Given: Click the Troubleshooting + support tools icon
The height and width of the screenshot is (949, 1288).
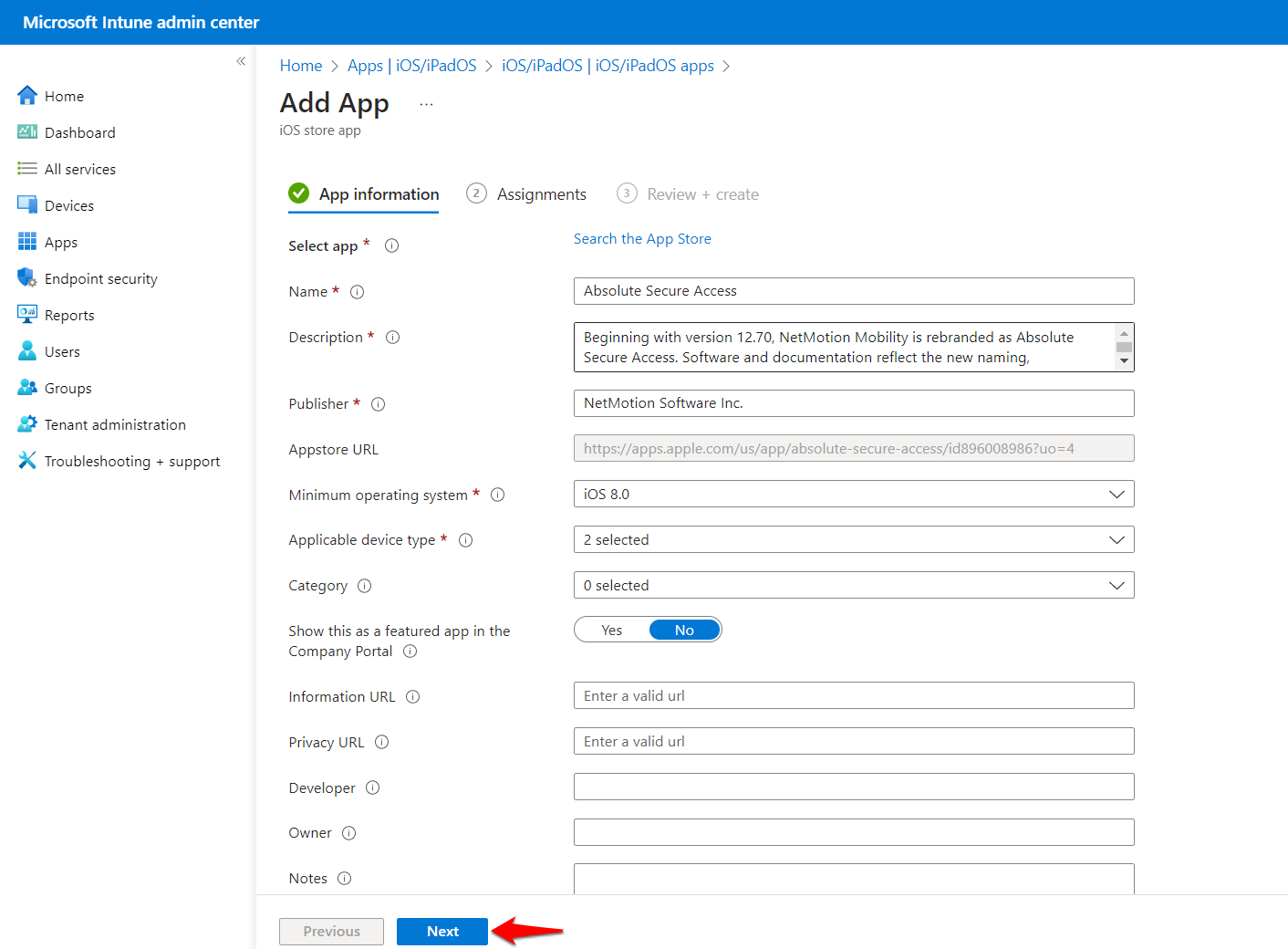Looking at the screenshot, I should point(27,461).
